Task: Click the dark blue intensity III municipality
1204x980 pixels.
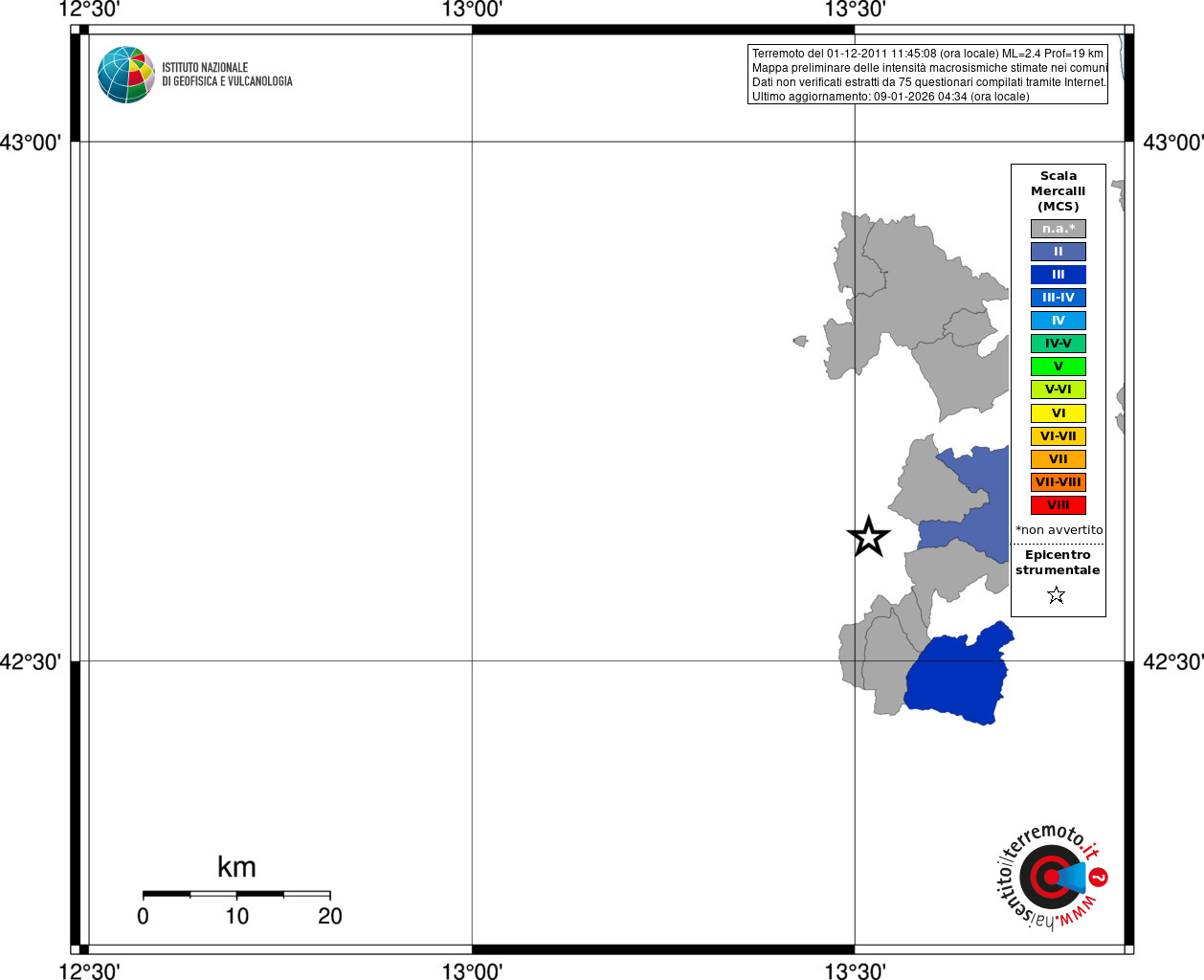Action: [x=960, y=676]
